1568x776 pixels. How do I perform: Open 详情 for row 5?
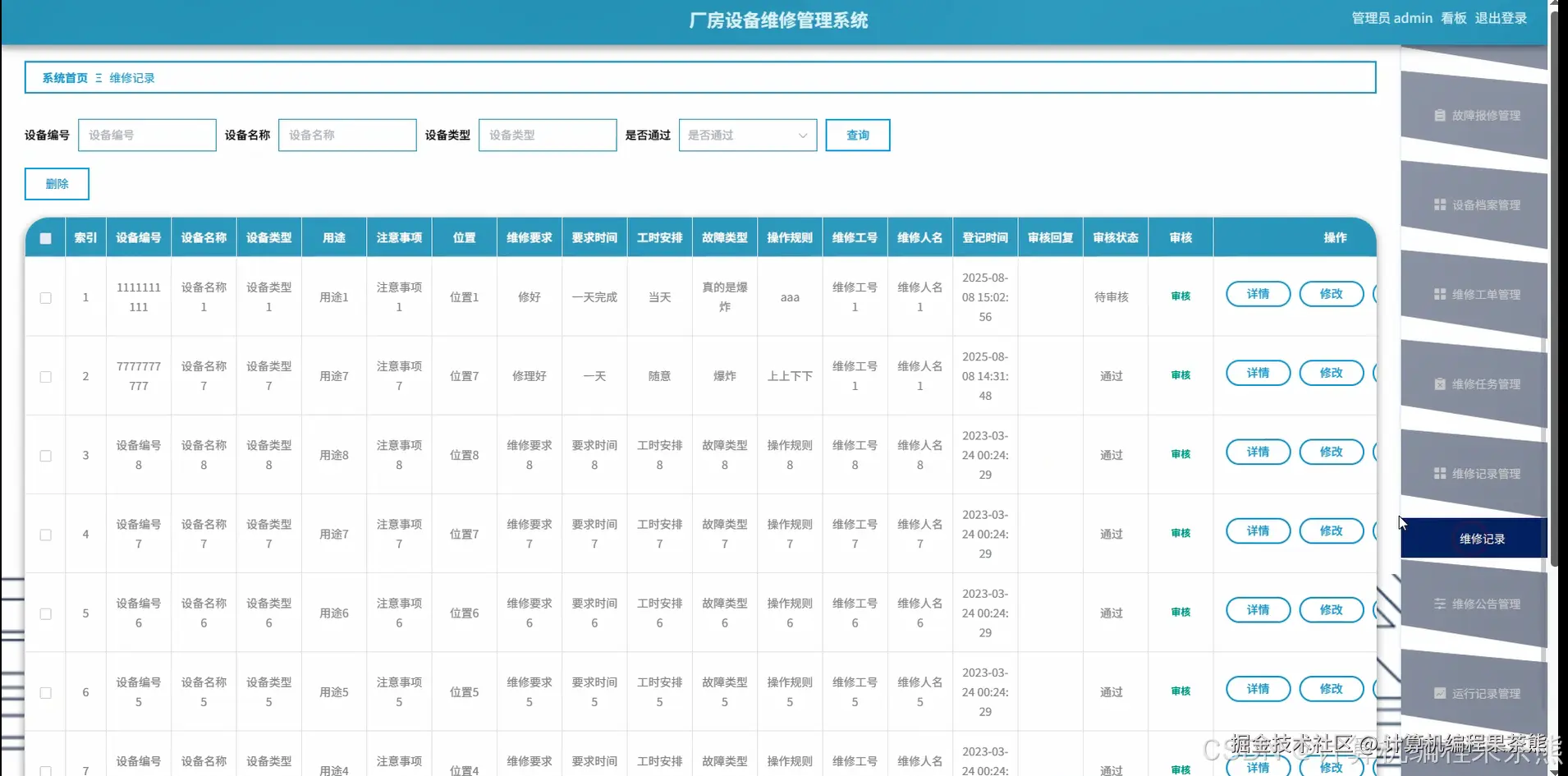click(1258, 609)
